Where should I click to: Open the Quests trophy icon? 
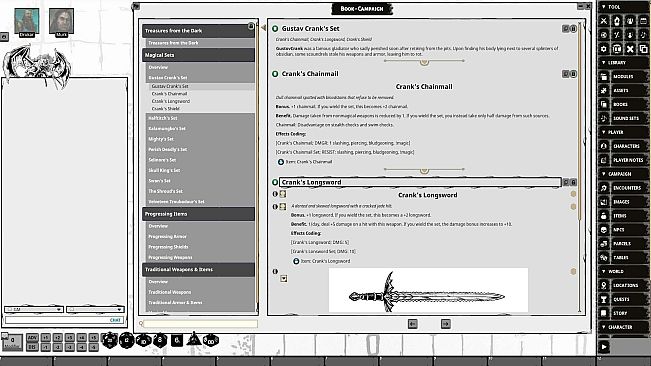604,299
